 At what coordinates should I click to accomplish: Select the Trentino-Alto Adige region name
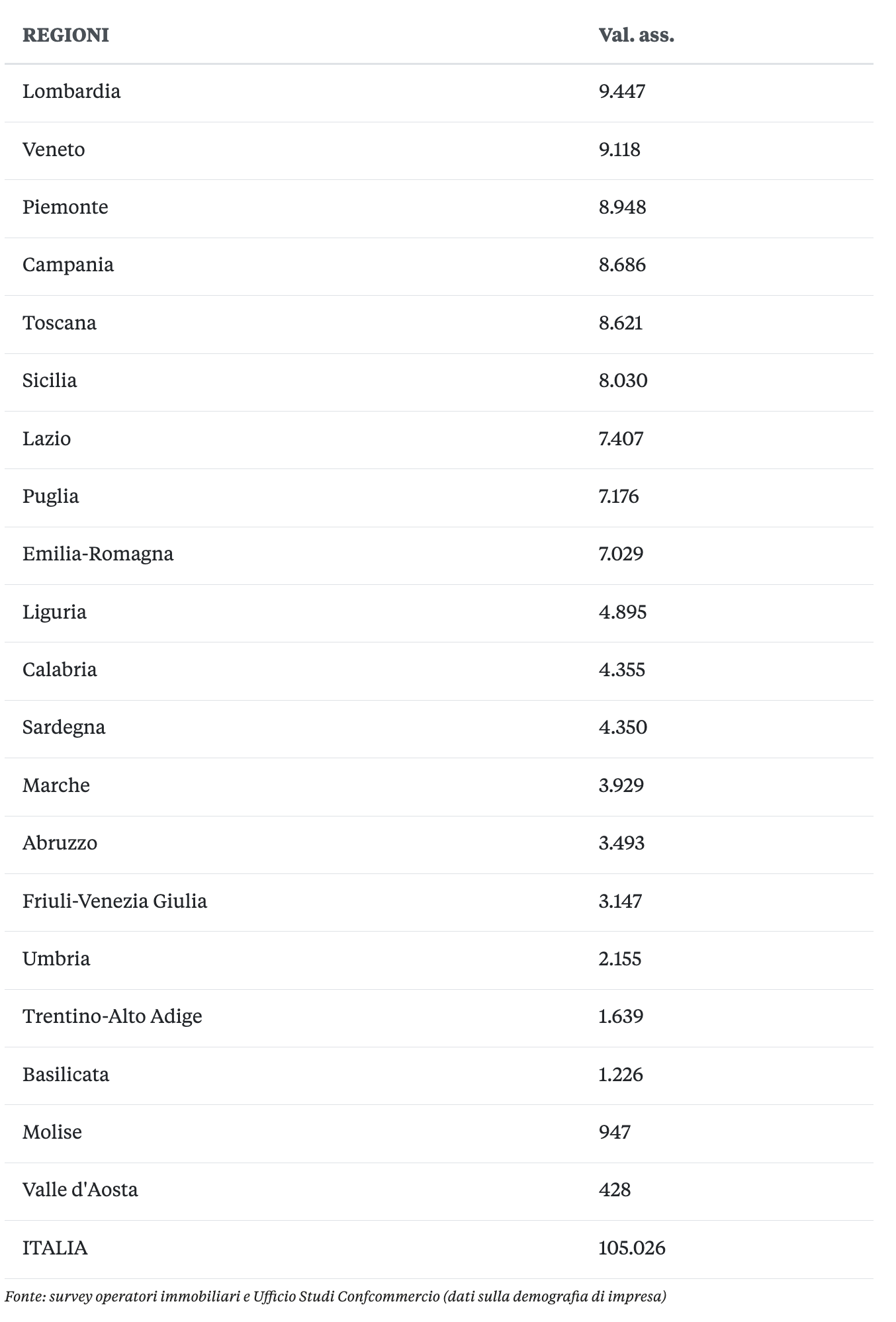click(112, 1016)
